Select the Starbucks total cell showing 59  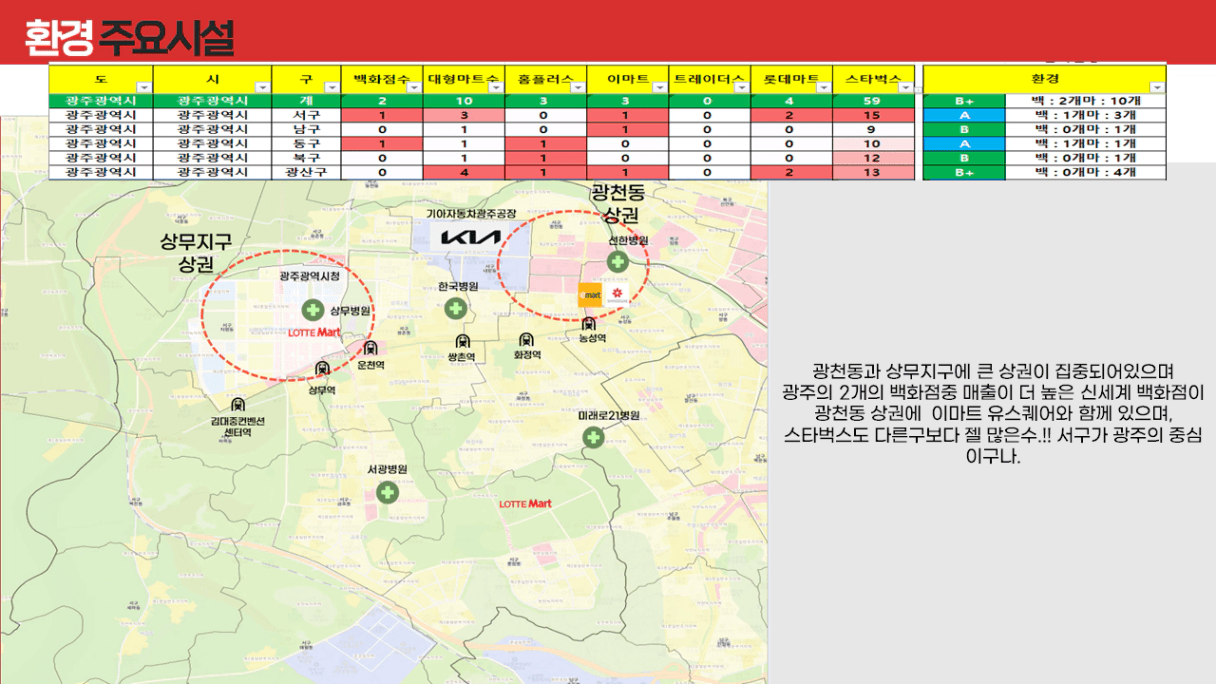tap(872, 101)
